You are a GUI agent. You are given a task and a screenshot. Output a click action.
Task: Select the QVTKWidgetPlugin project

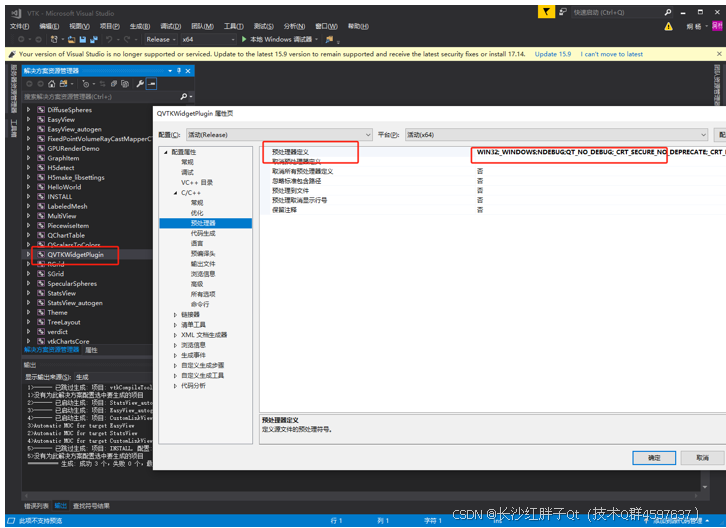(x=75, y=255)
